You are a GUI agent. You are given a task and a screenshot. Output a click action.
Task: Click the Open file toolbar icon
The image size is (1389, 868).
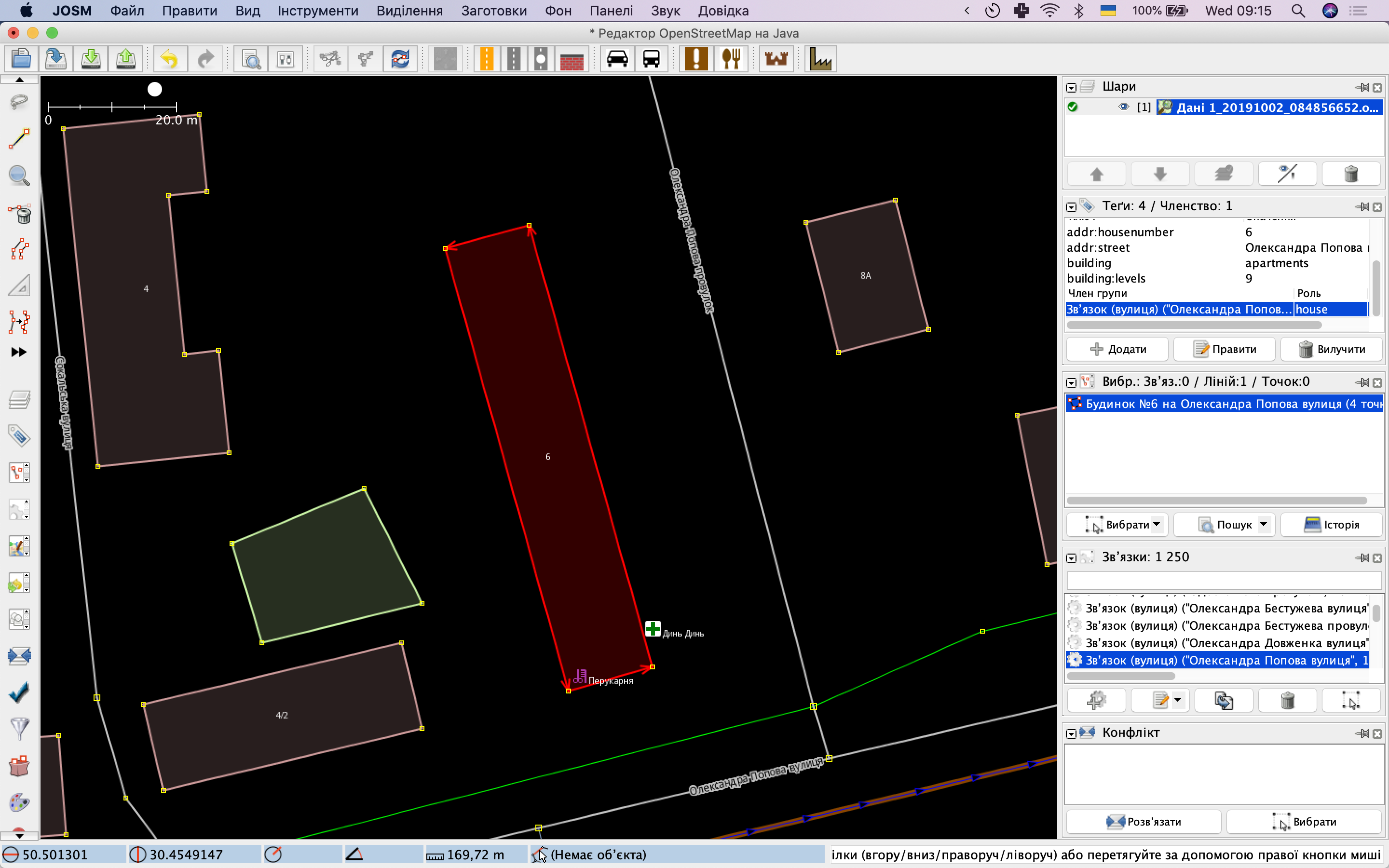point(21,59)
